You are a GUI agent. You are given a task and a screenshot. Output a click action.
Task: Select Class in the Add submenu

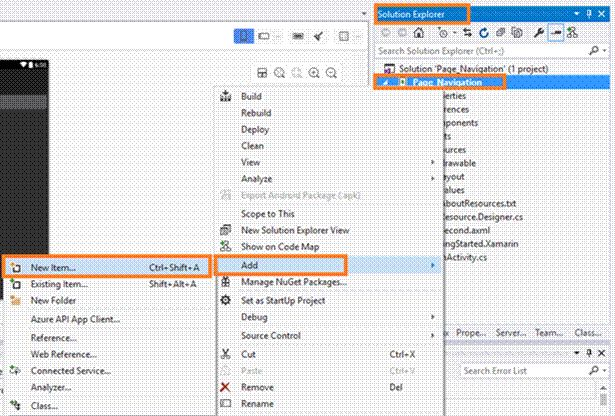coord(108,405)
